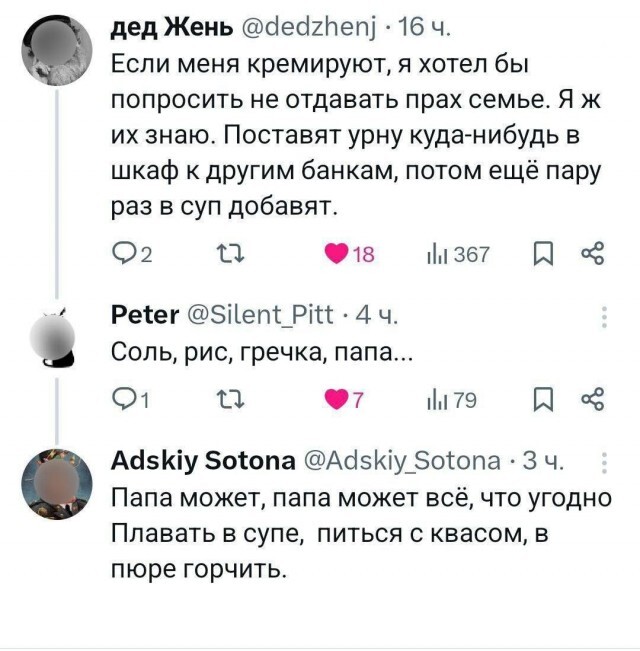The width and height of the screenshot is (640, 651).
Task: Open more options menu on Adskiy Sotona's tweet
Action: tap(603, 462)
